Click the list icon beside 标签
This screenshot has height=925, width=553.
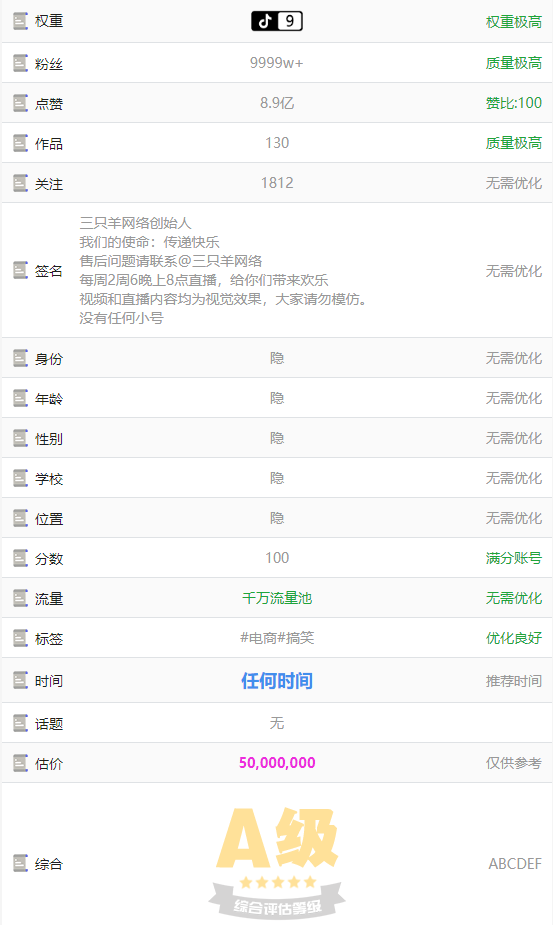coord(20,638)
